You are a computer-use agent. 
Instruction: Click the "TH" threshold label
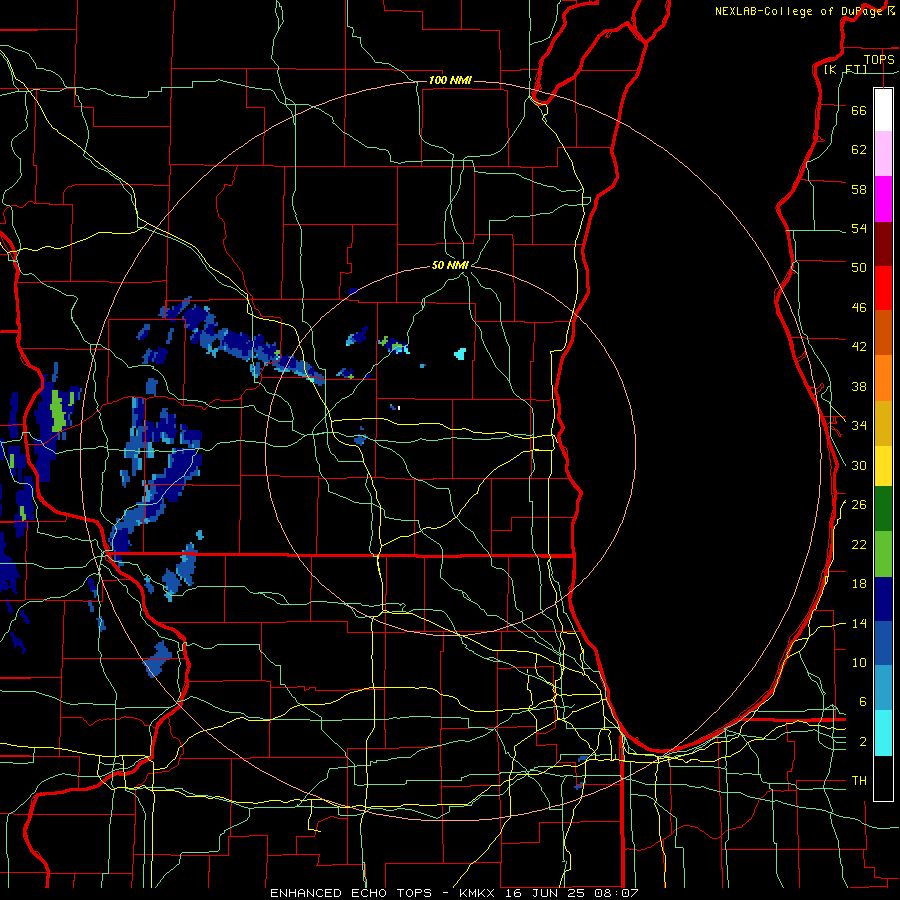[859, 781]
